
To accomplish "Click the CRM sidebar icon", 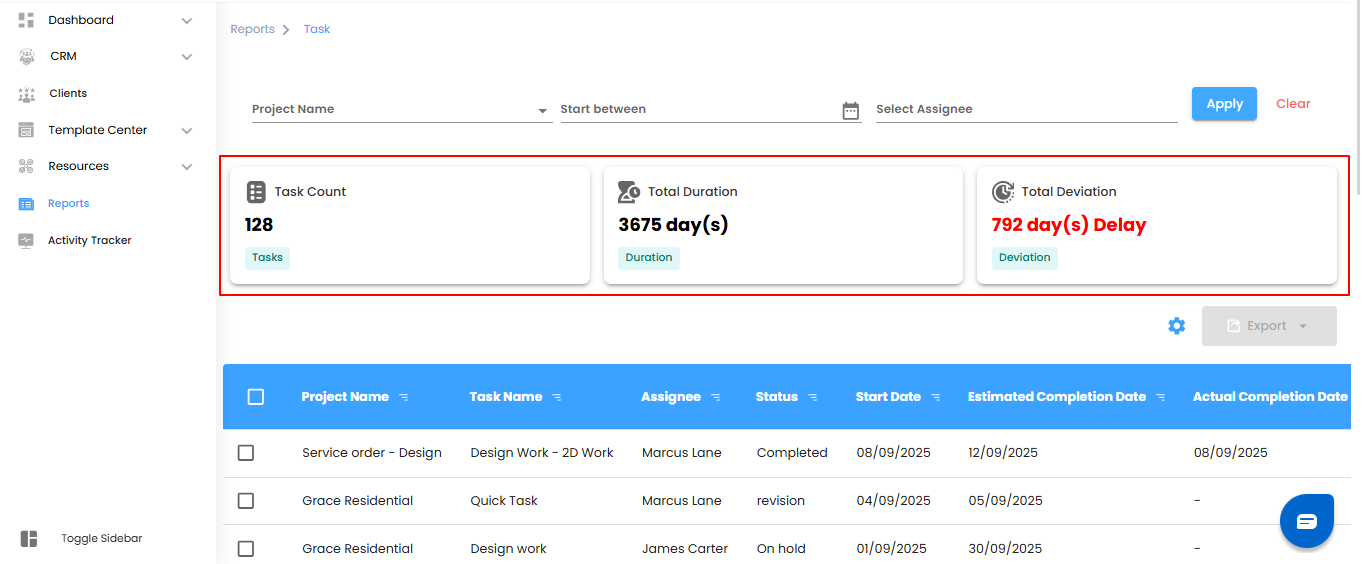I will tap(26, 57).
